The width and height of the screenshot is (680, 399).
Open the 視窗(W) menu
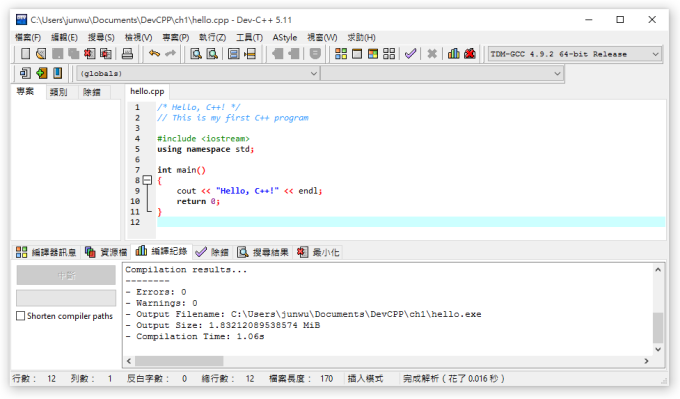point(322,37)
